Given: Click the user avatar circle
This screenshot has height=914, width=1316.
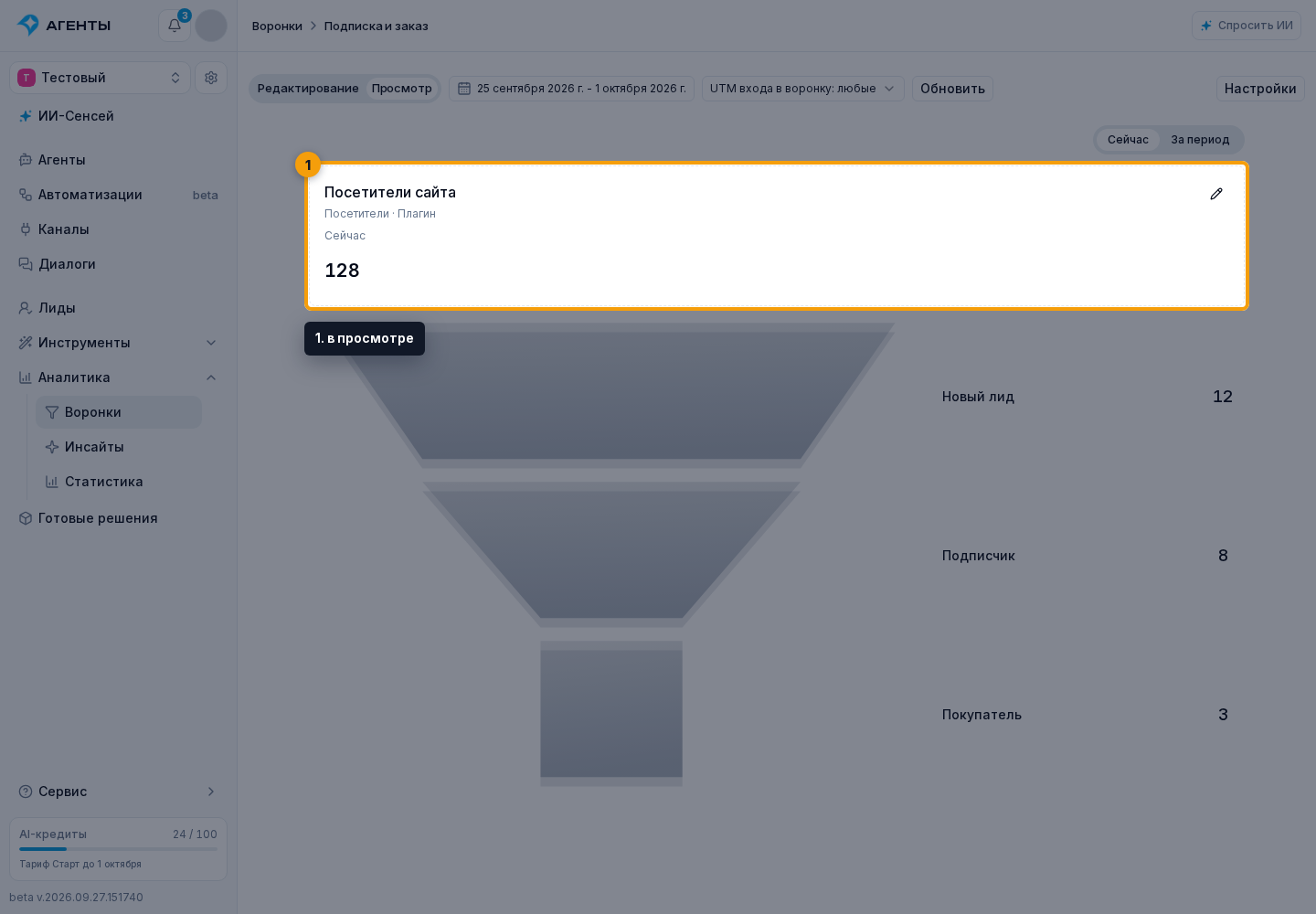Looking at the screenshot, I should click(211, 26).
